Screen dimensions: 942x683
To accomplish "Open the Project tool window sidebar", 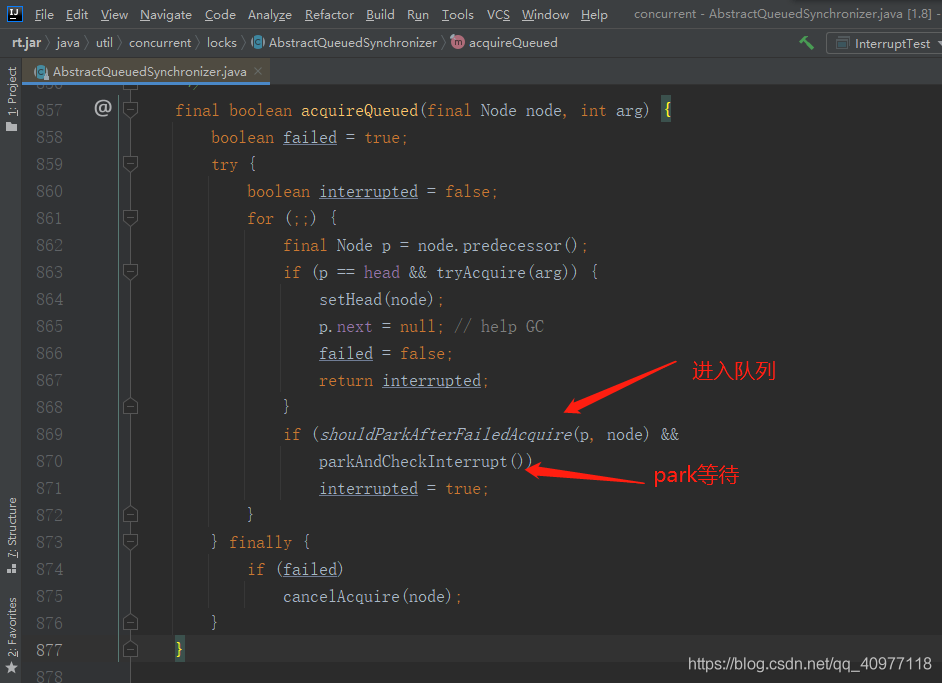I will click(11, 92).
